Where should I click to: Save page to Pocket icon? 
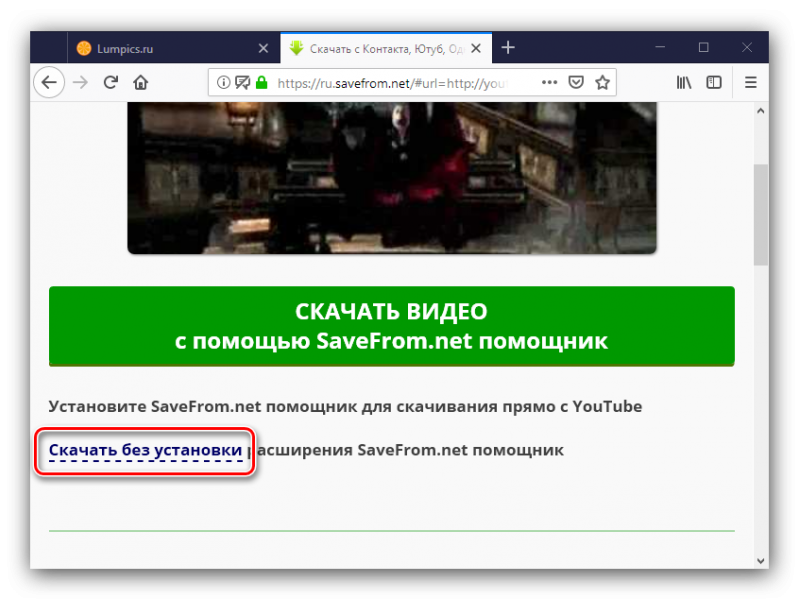pyautogui.click(x=576, y=82)
